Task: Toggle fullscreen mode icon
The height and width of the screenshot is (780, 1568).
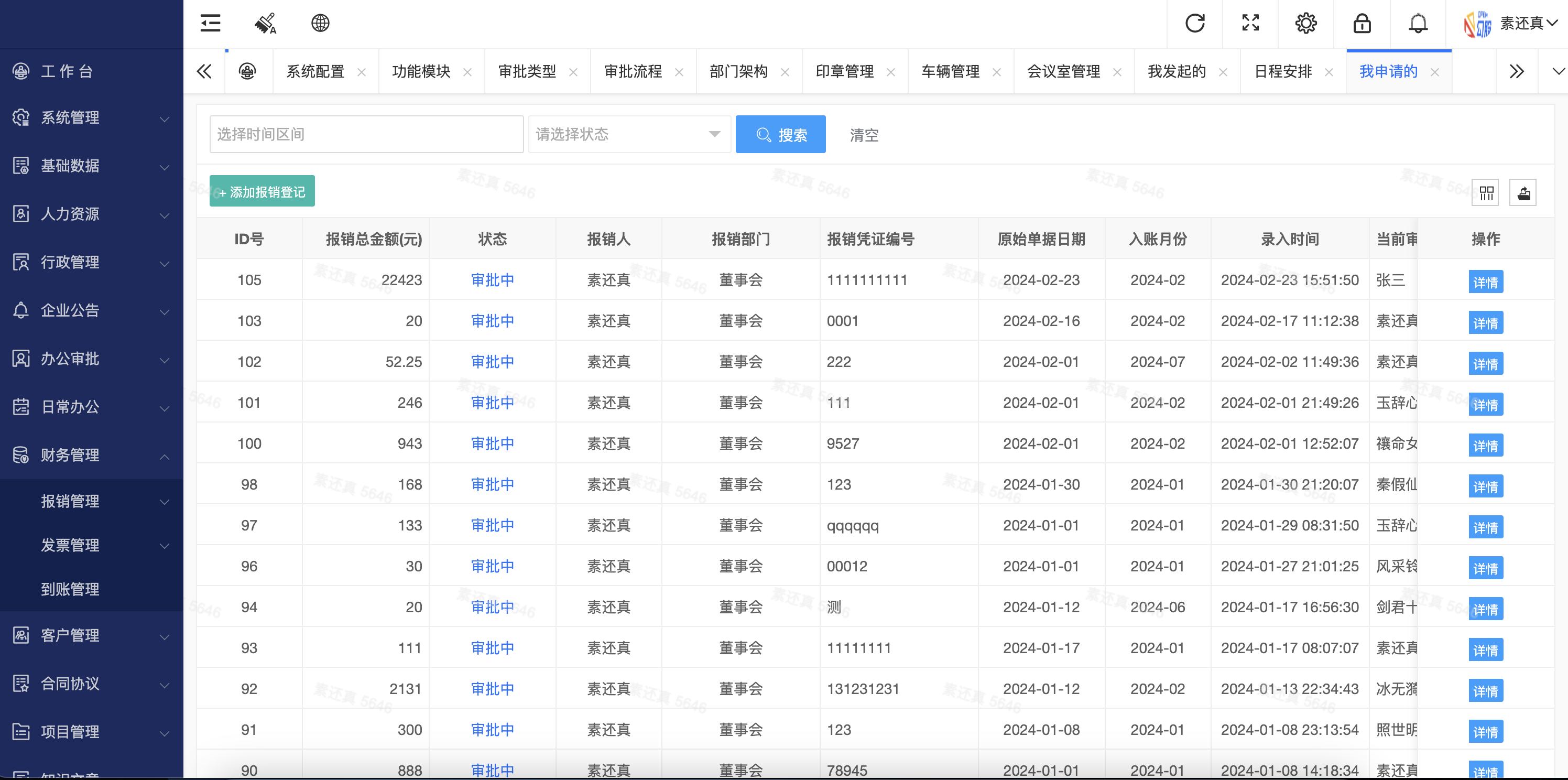Action: 1250,23
